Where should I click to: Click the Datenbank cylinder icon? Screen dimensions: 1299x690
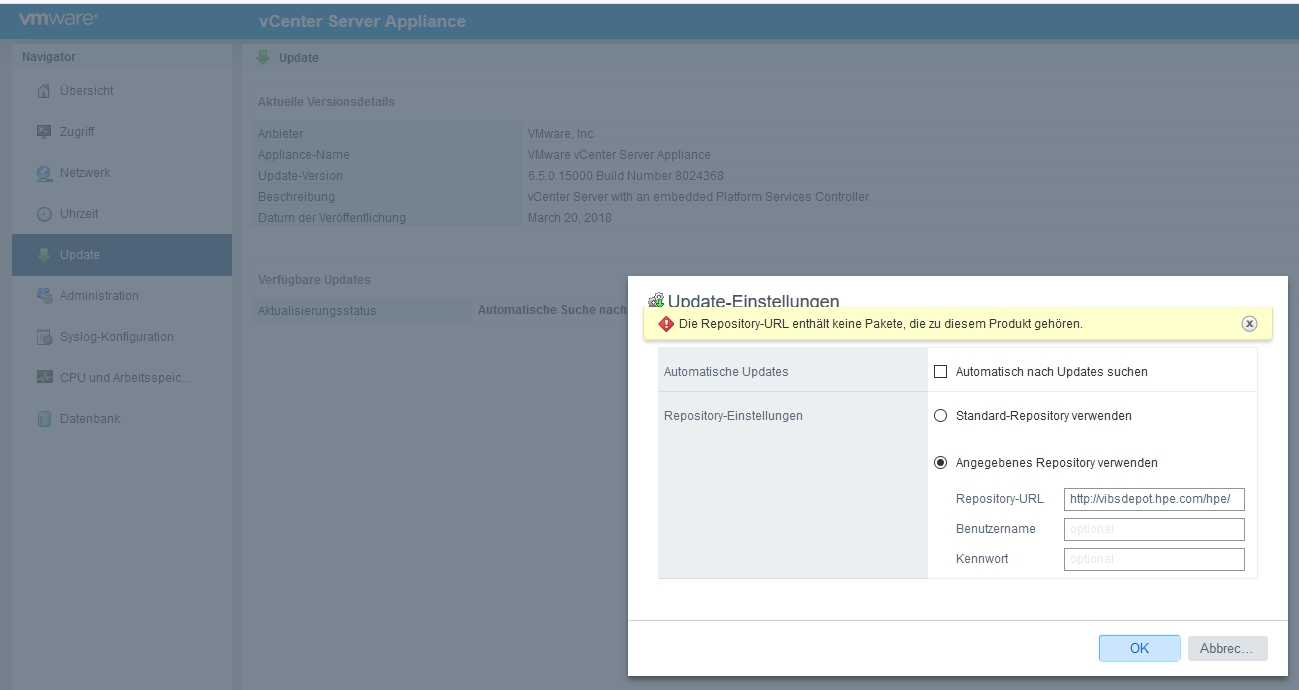43,420
